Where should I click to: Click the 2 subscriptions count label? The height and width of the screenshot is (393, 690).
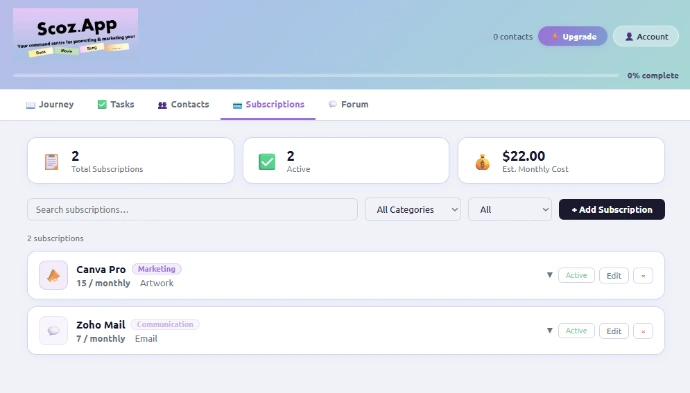tap(55, 238)
